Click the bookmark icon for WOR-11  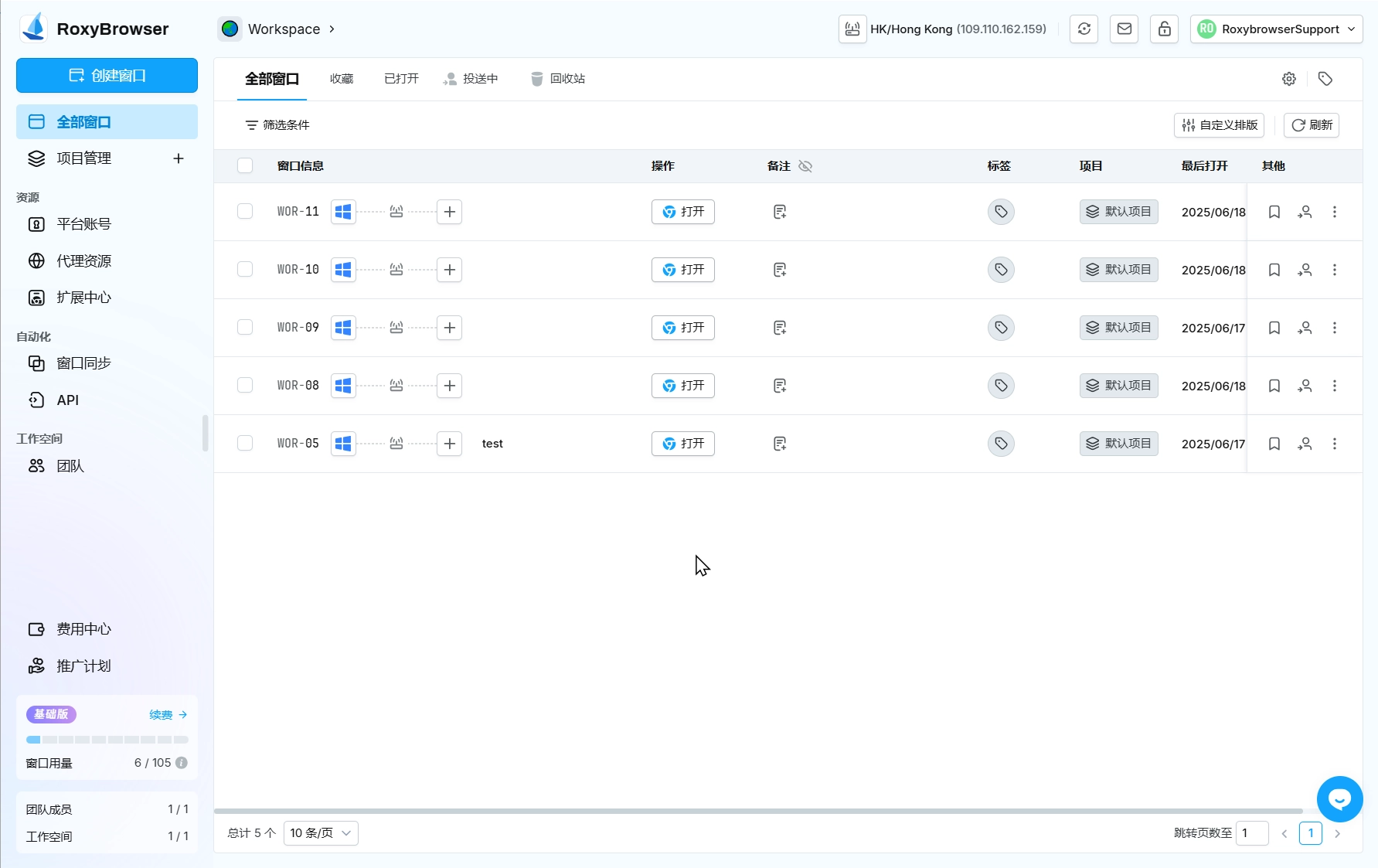[x=1274, y=212]
